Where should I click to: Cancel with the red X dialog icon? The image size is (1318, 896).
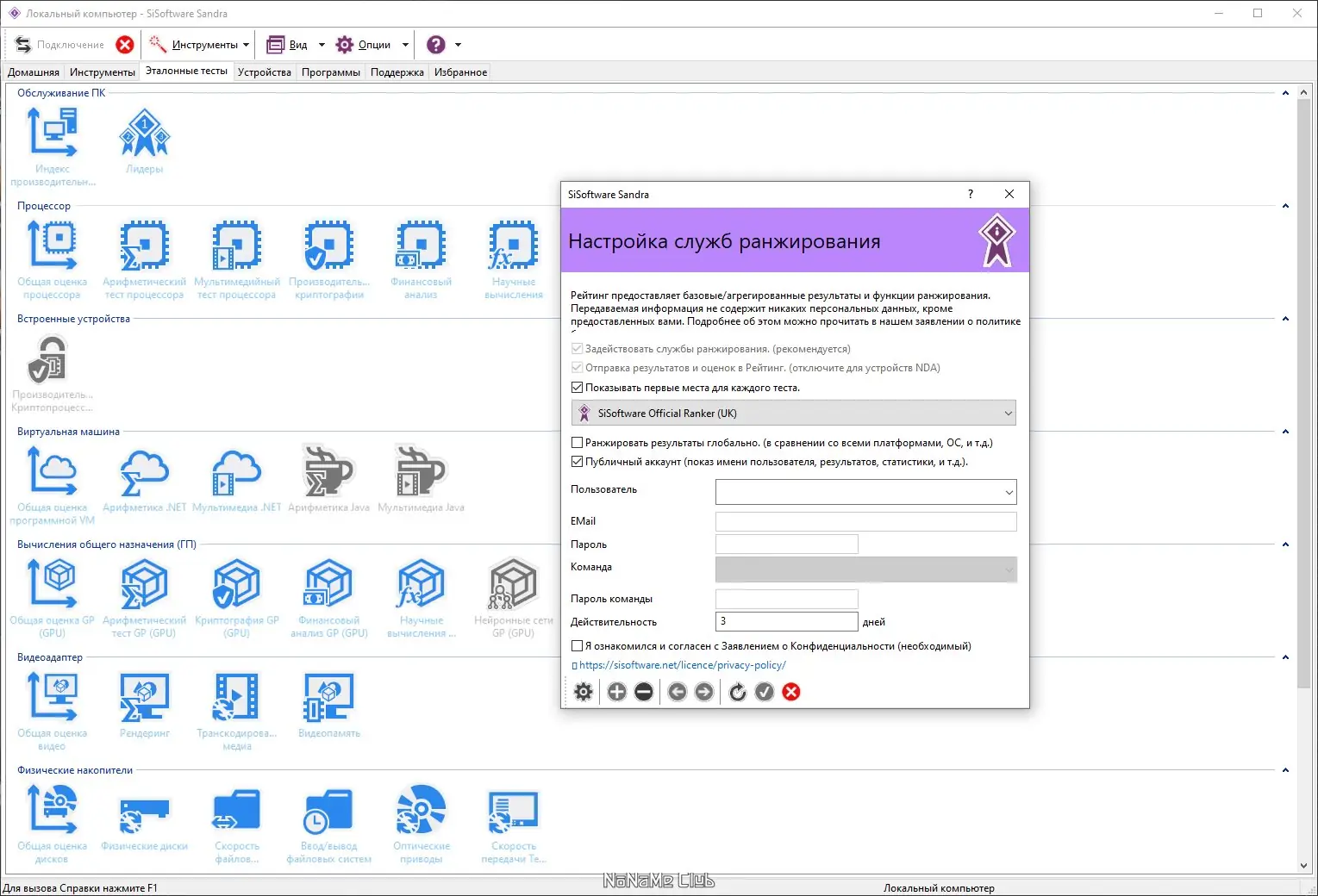pyautogui.click(x=791, y=692)
